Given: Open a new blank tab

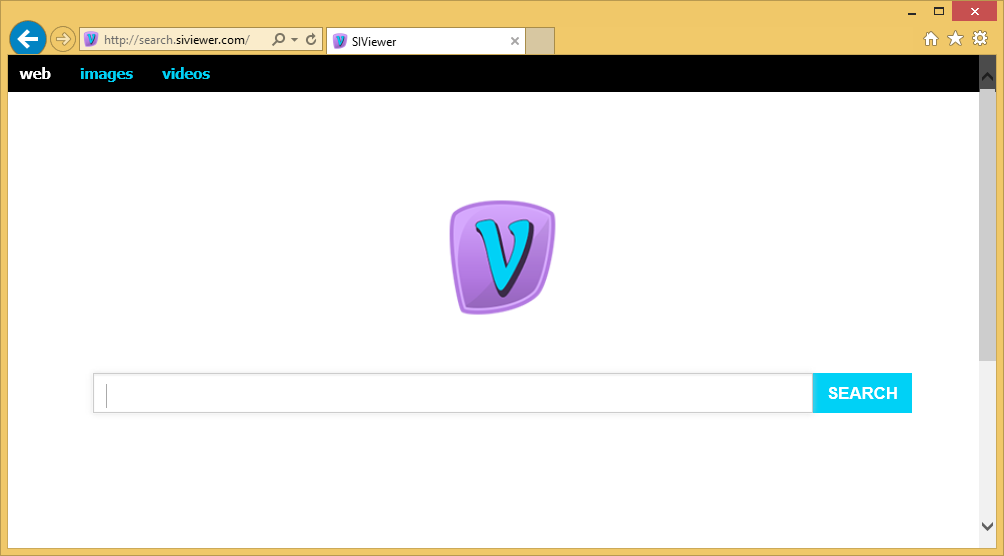Looking at the screenshot, I should (x=540, y=42).
